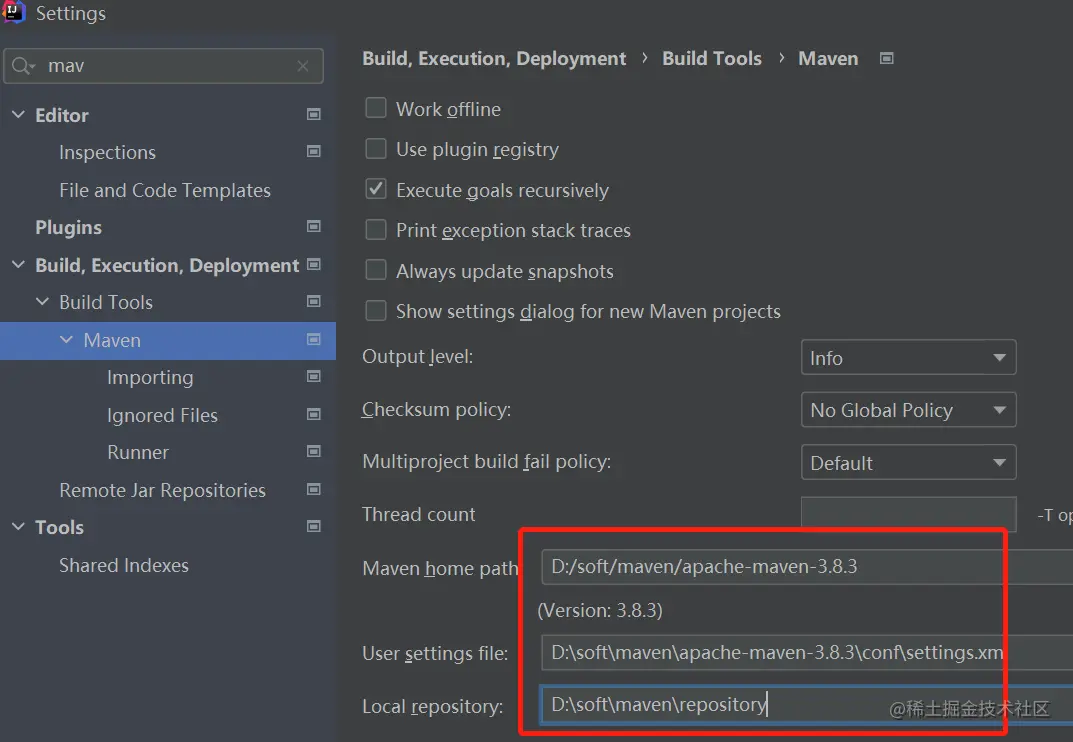The width and height of the screenshot is (1073, 742).
Task: Click the icon beside Remote Jar Repositories
Action: point(314,490)
